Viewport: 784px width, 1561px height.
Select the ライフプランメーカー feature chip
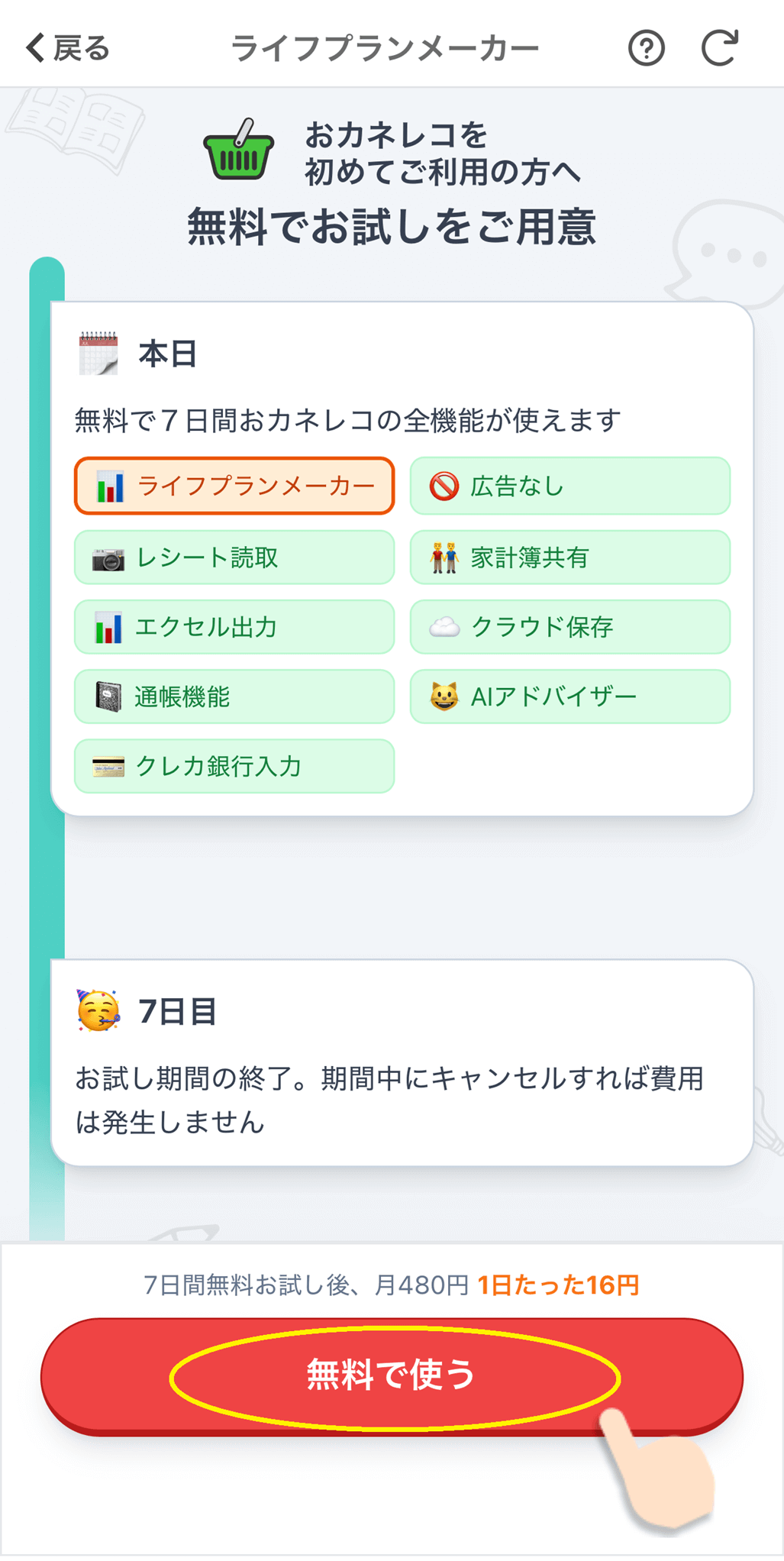coord(234,486)
